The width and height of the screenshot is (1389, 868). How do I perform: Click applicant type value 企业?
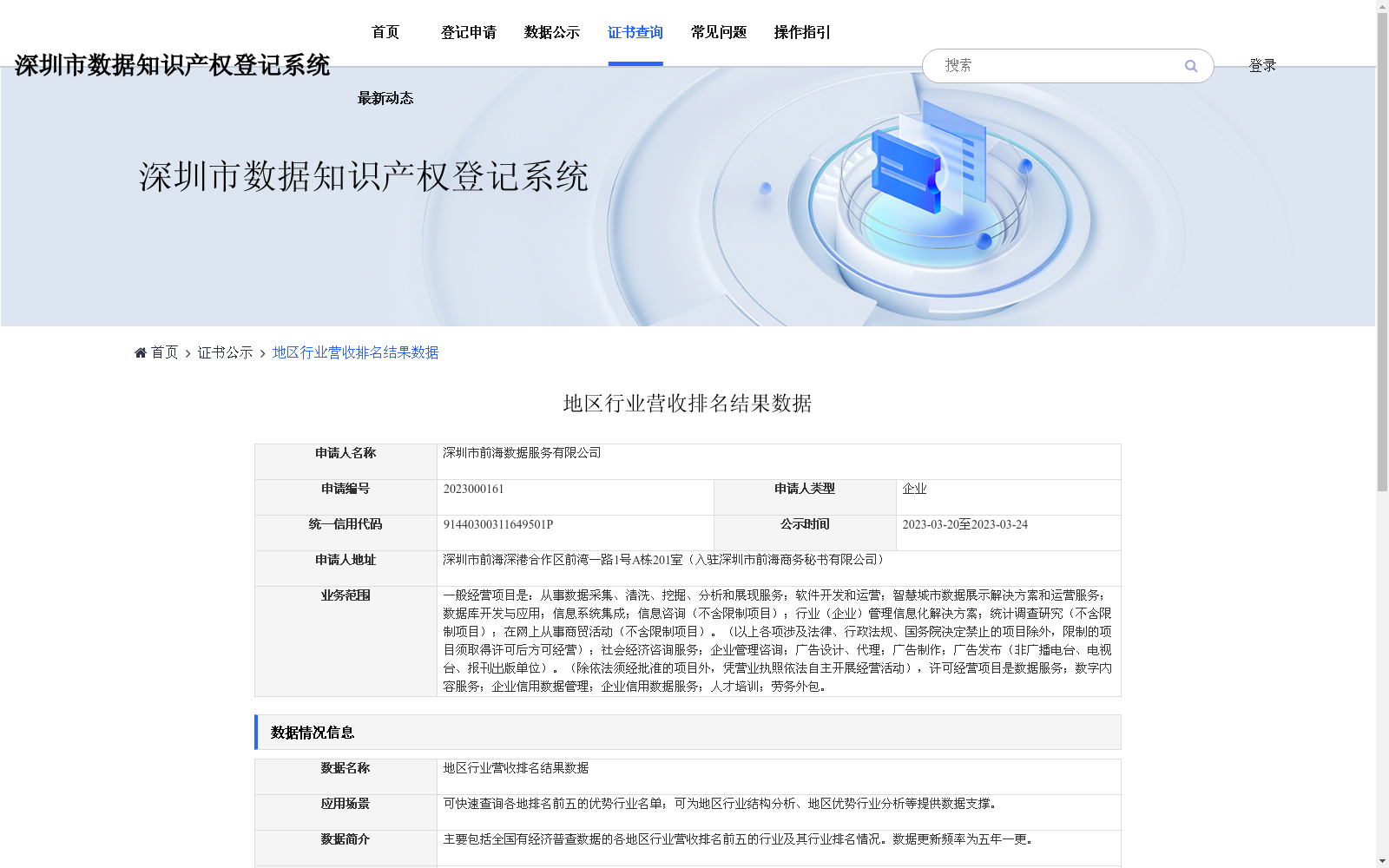[x=914, y=490]
